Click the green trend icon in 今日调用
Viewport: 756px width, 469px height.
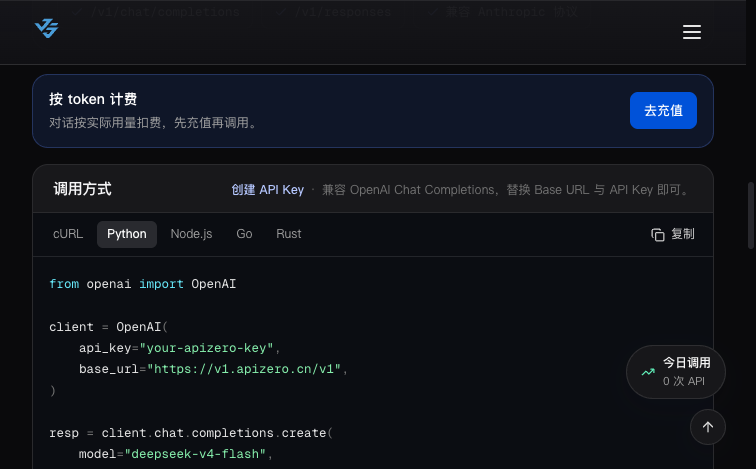pyautogui.click(x=648, y=372)
